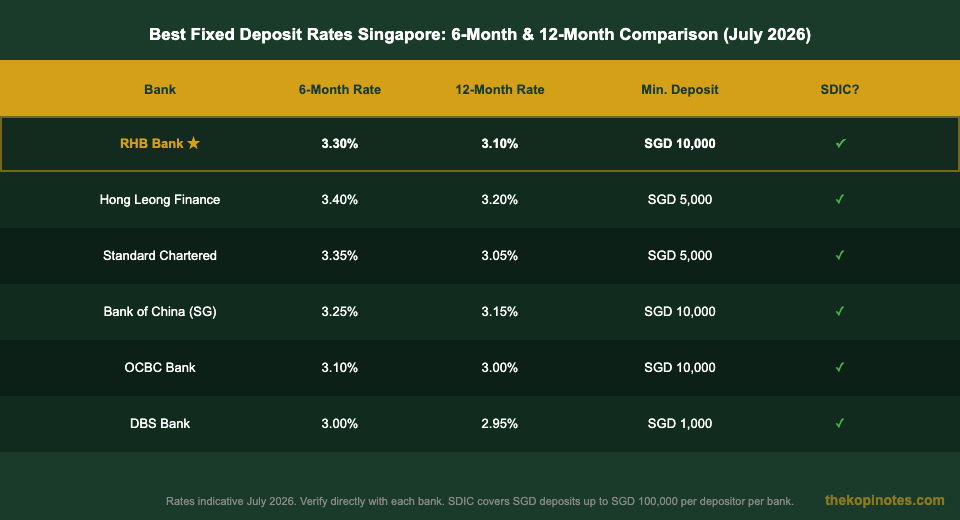
Task: Click the SDIC checkmark in Bank of China row
Action: [840, 311]
